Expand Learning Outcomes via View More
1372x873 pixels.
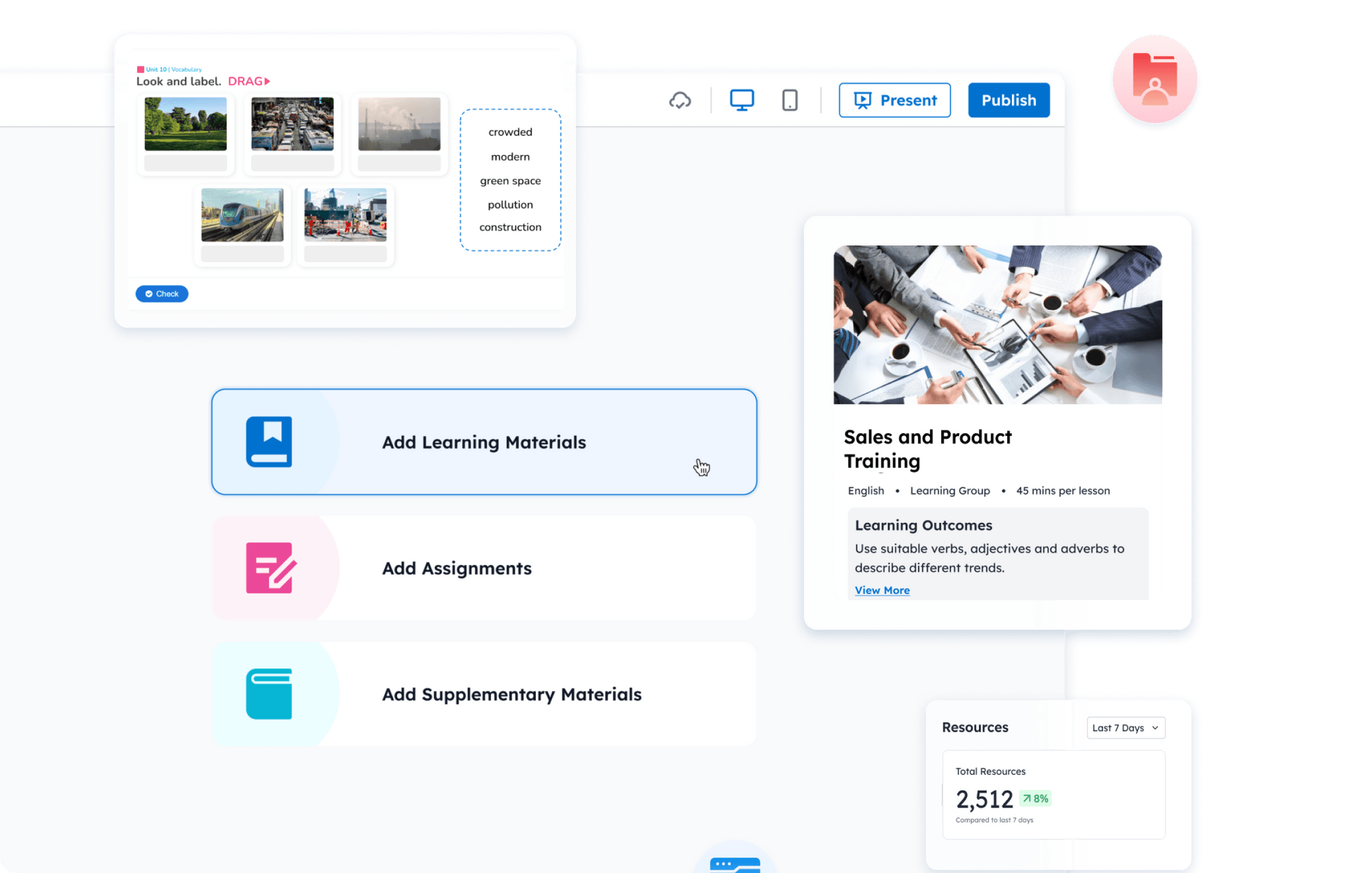(x=882, y=590)
